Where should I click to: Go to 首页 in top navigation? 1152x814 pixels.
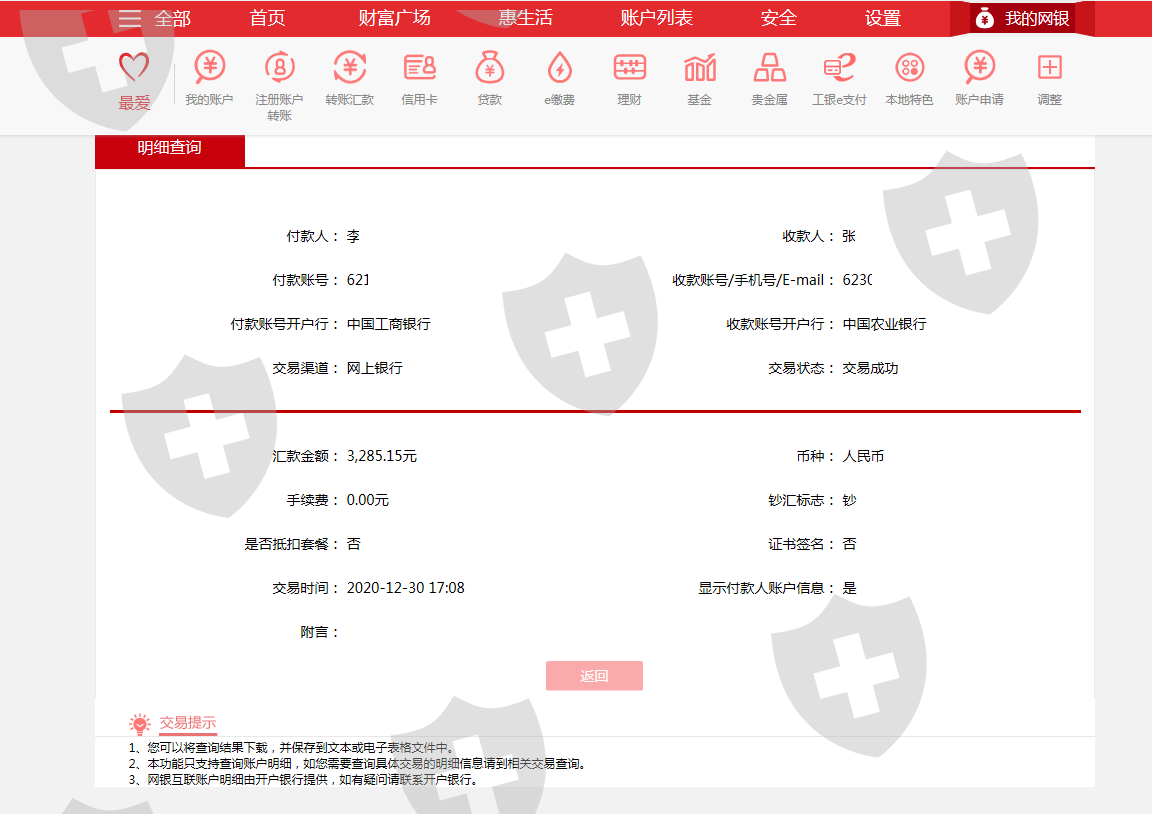coord(267,18)
